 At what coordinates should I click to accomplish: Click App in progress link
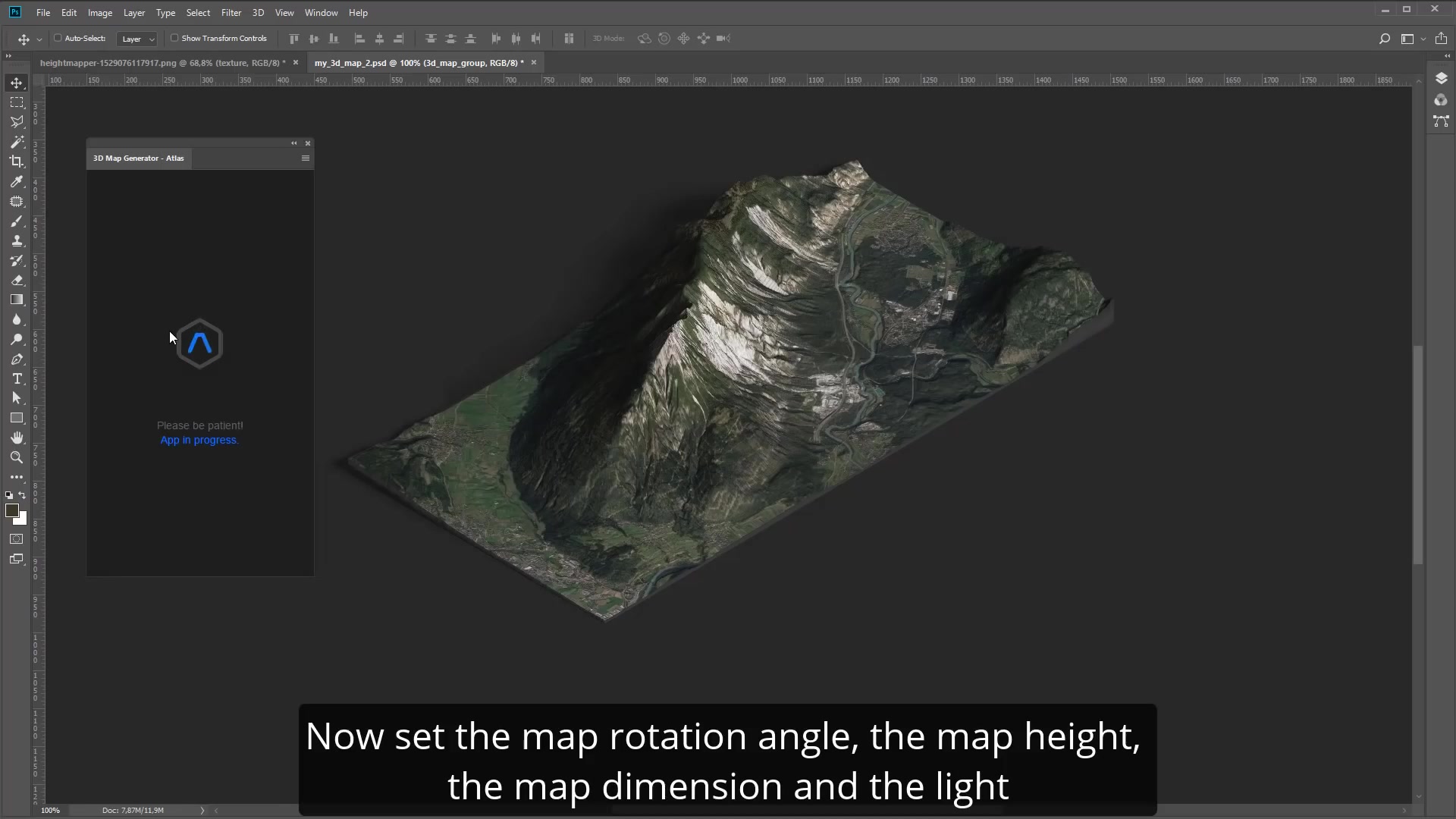click(x=198, y=440)
